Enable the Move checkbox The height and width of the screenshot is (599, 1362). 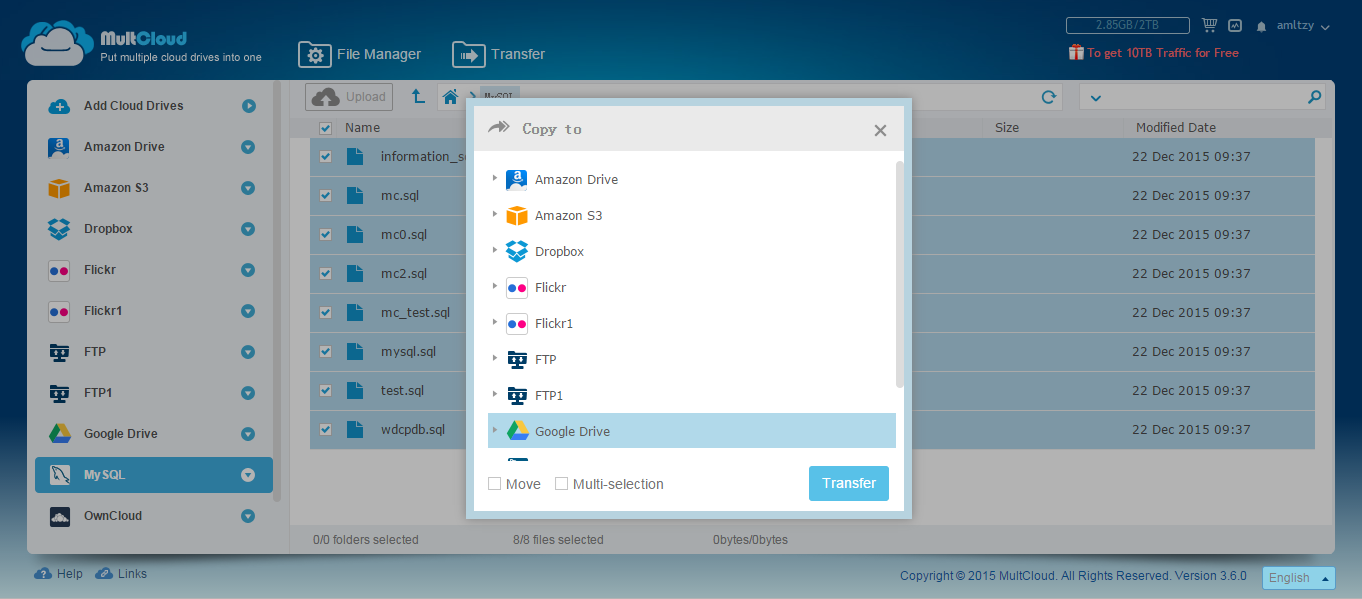click(494, 484)
